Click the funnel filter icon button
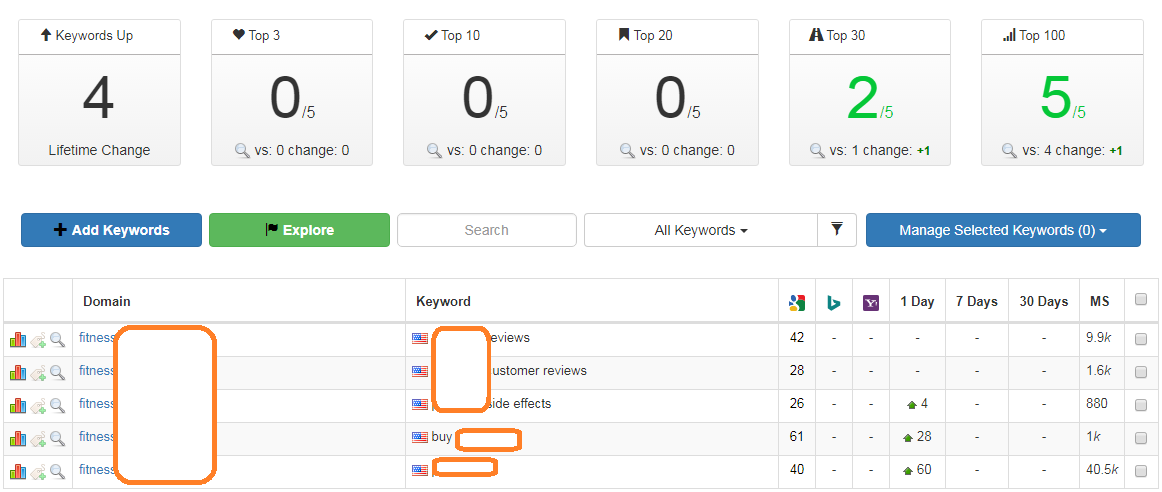 836,230
